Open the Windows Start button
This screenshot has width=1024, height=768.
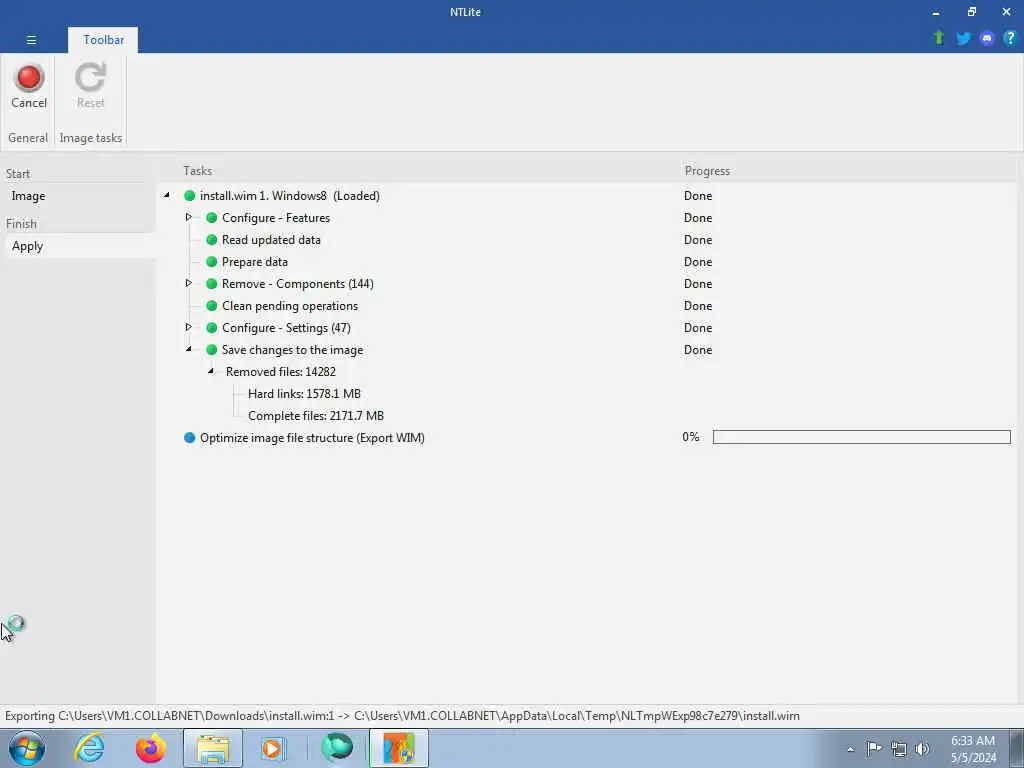tap(26, 748)
